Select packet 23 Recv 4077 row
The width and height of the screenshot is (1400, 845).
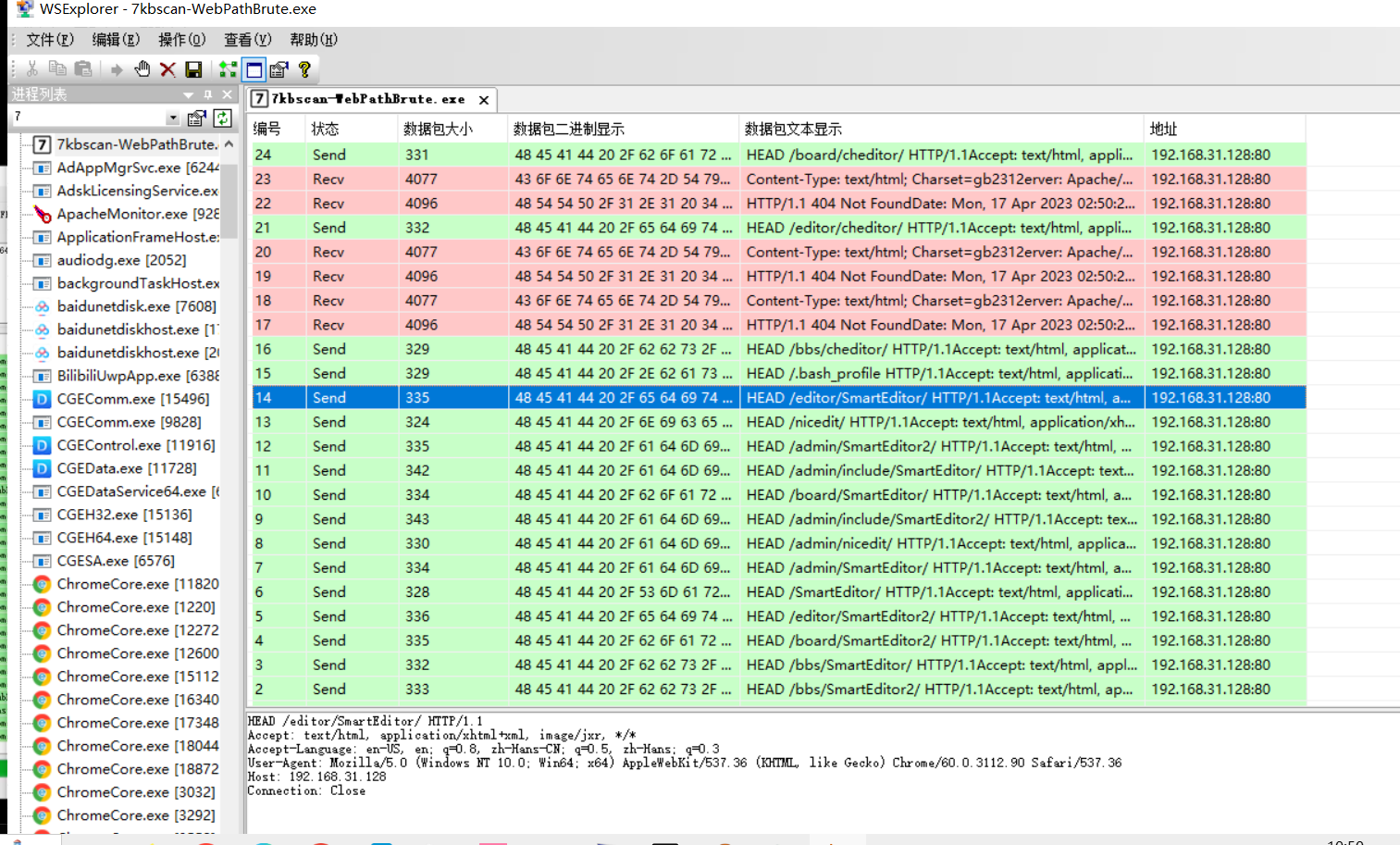[x=778, y=179]
